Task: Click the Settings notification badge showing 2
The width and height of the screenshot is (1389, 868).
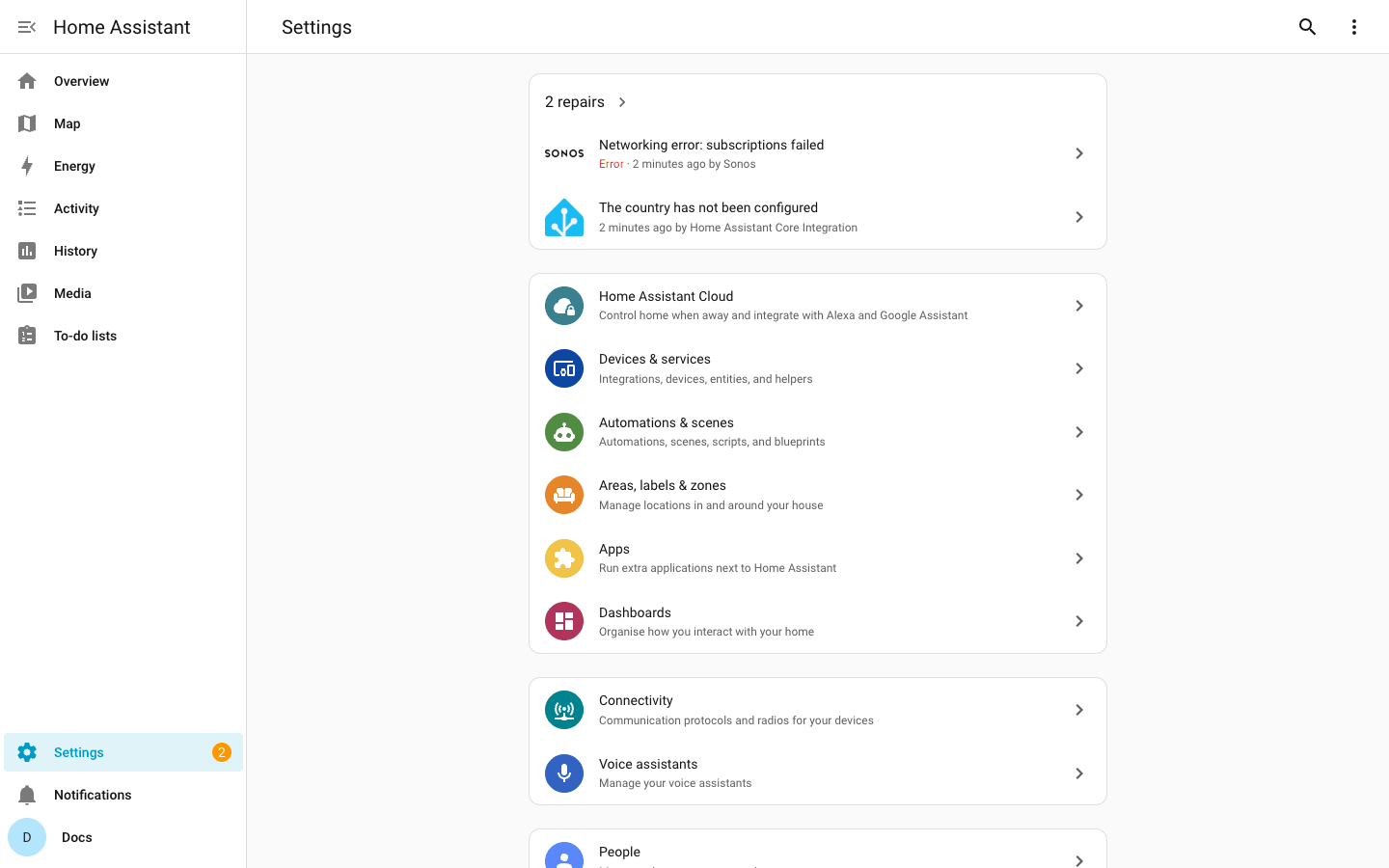Action: (222, 752)
